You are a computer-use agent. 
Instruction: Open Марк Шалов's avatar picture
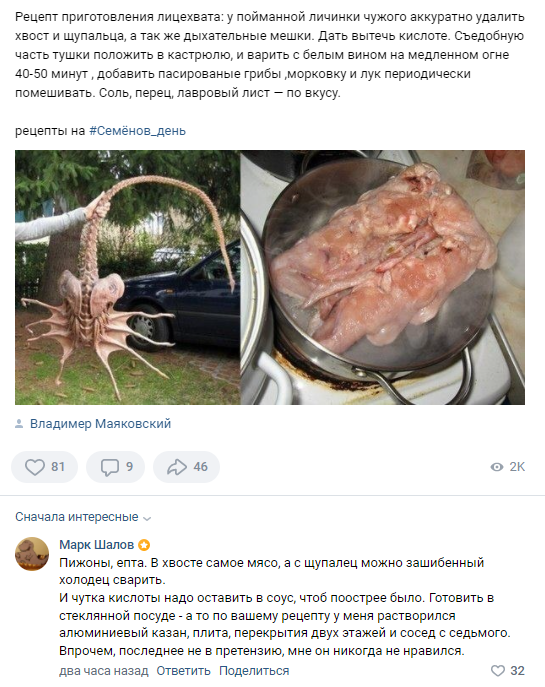[x=32, y=554]
